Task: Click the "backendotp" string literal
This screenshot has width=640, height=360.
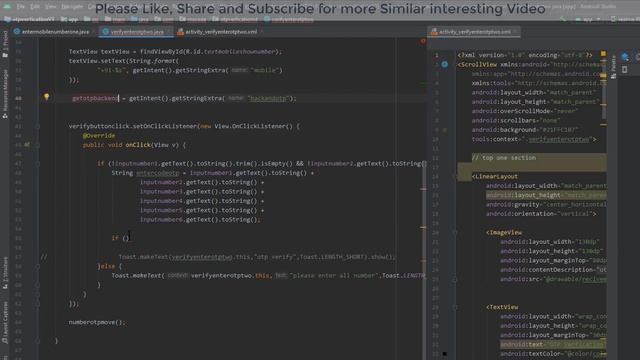Action: (268, 98)
